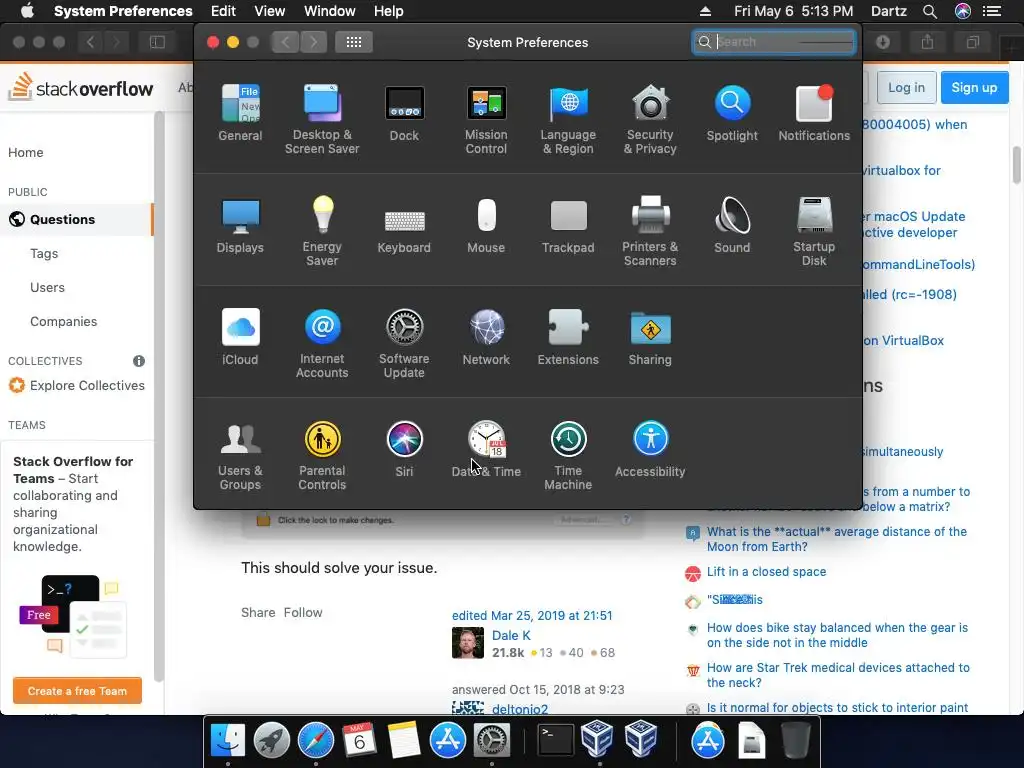The image size is (1024, 768).
Task: Open Mission Control preferences
Action: pyautogui.click(x=486, y=120)
